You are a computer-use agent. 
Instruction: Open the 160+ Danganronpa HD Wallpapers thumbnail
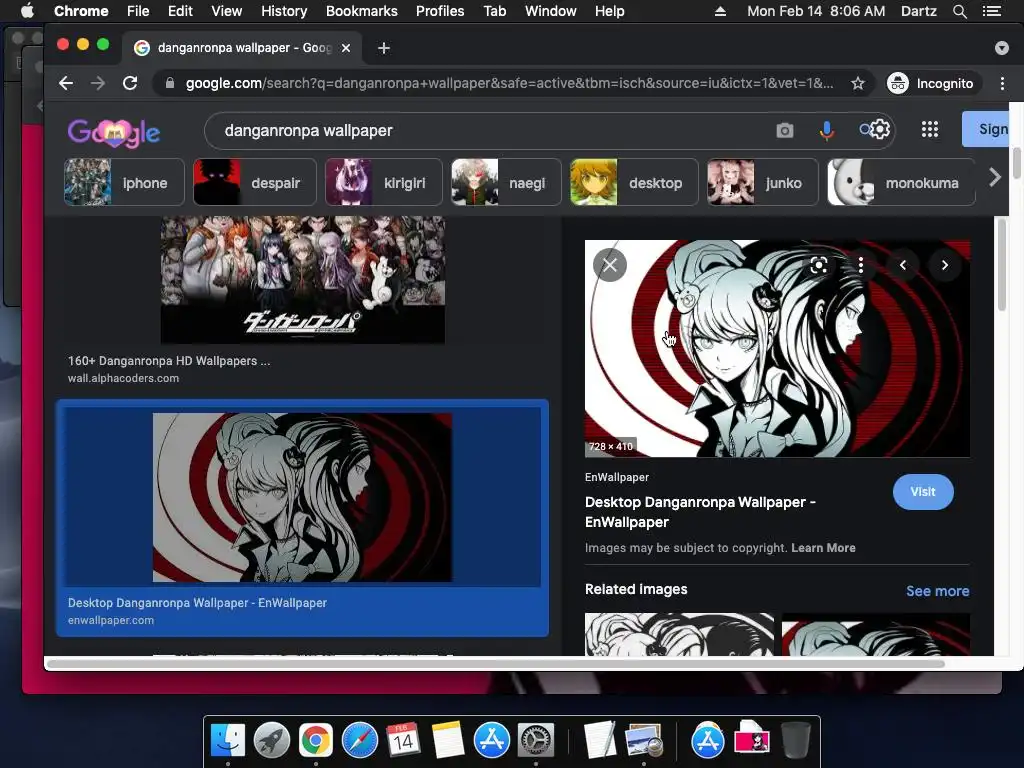click(302, 280)
